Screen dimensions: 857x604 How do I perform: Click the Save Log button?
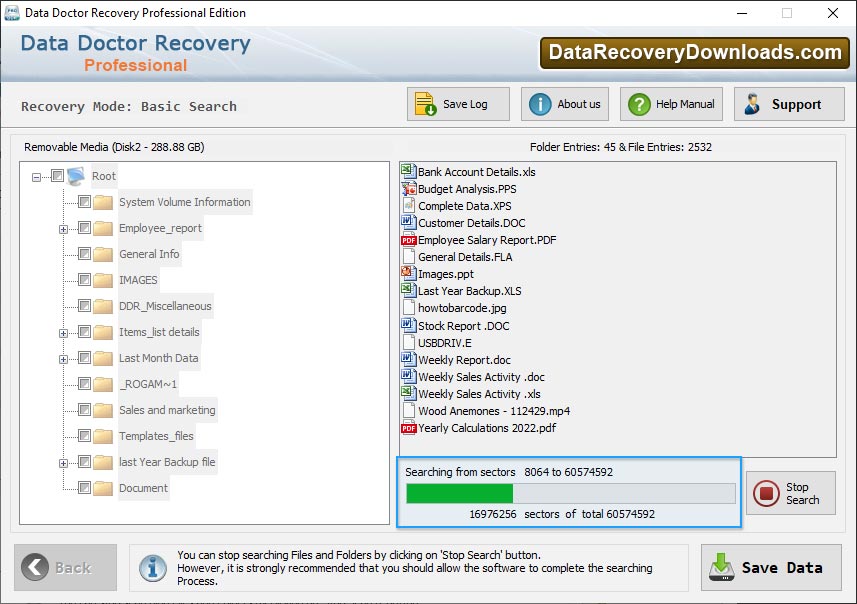pyautogui.click(x=458, y=104)
